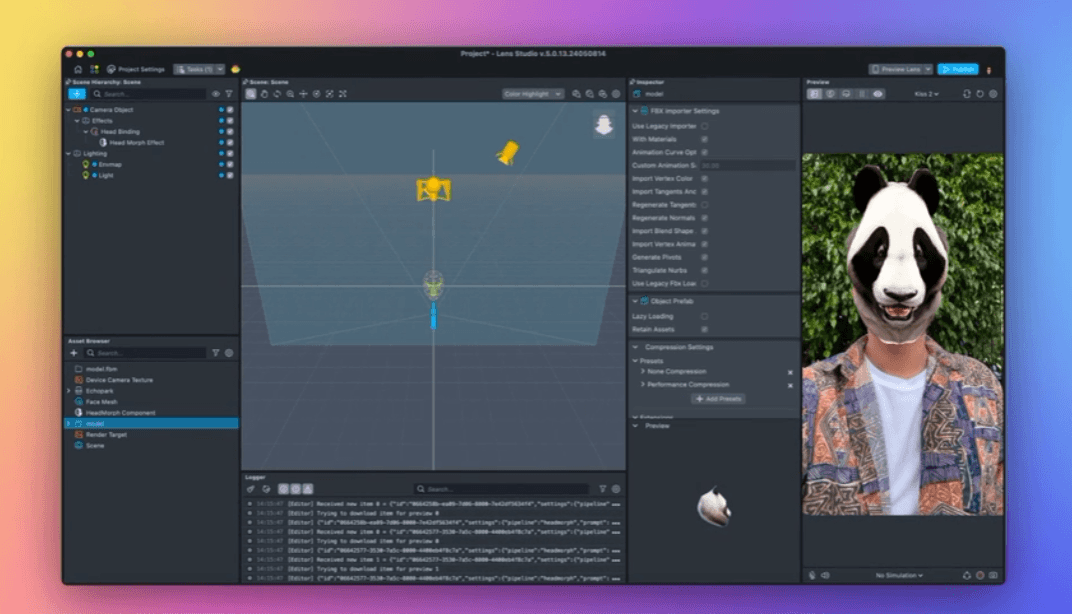
Task: Click the profile avatar icon next to Publish
Action: click(x=989, y=70)
